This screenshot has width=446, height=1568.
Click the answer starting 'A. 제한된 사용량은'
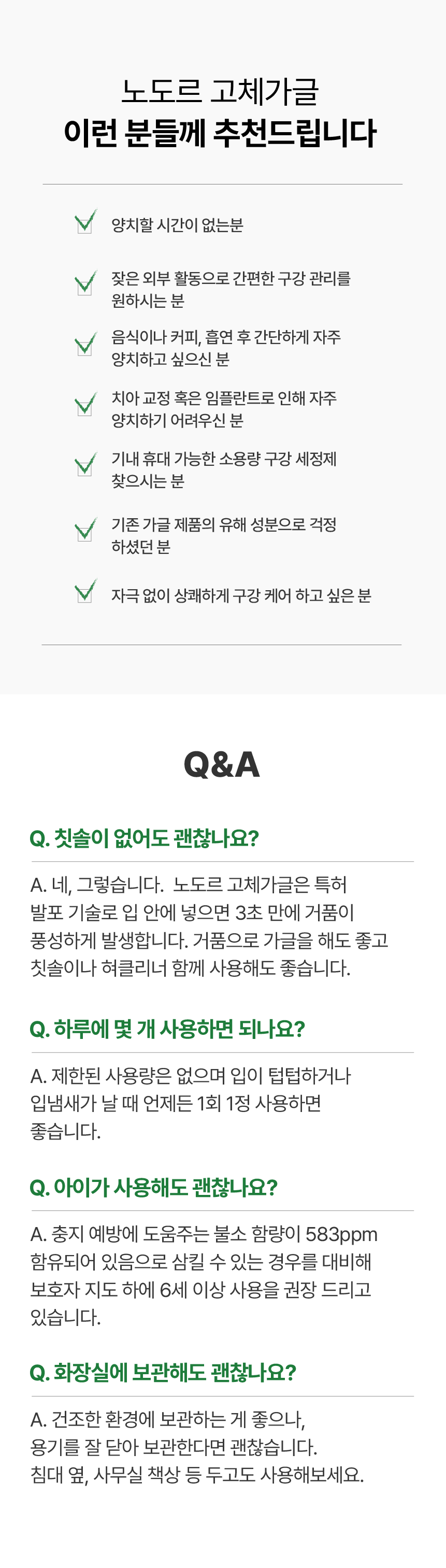pos(191,1103)
